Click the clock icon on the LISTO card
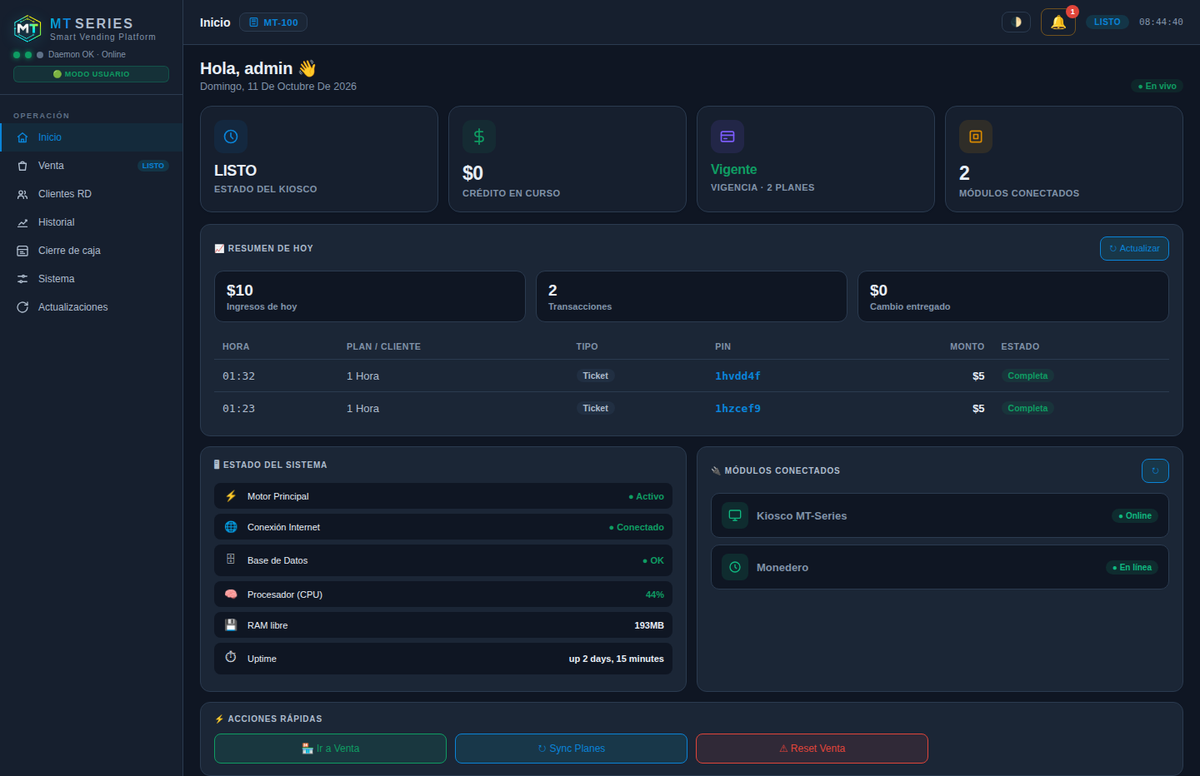This screenshot has height=776, width=1200. coord(231,136)
